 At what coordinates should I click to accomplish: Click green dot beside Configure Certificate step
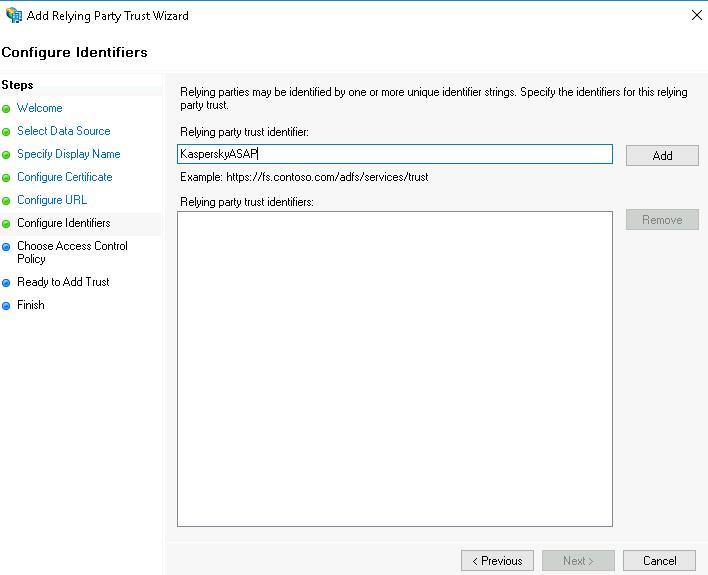pyautogui.click(x=6, y=178)
